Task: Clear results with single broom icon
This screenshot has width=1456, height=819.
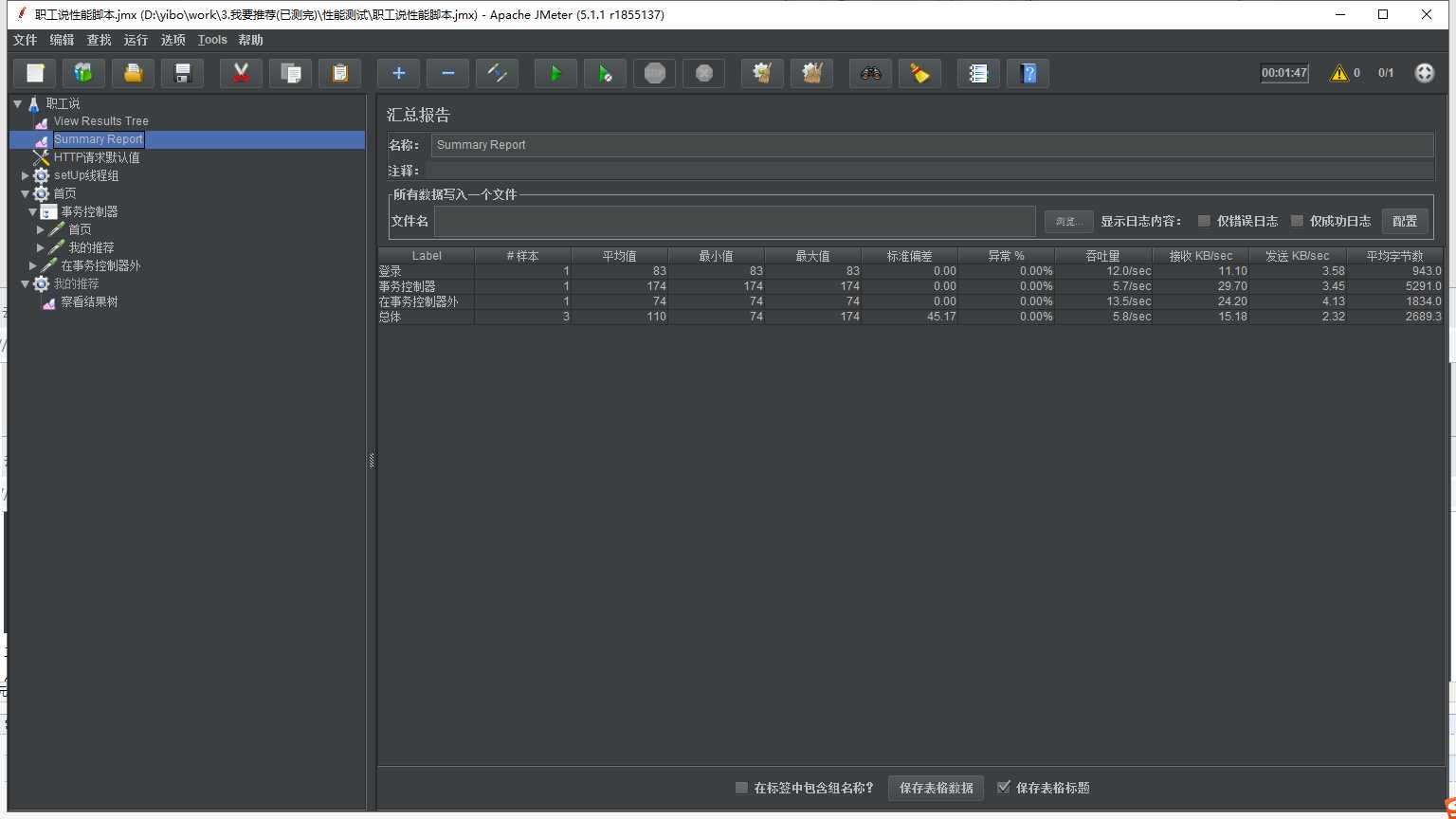Action: 763,73
